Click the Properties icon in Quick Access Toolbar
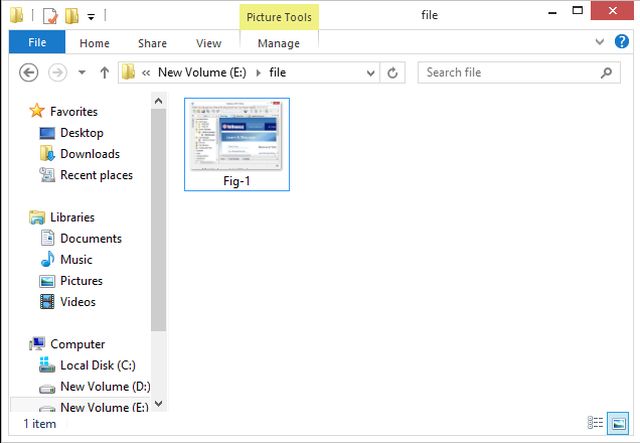 point(50,16)
